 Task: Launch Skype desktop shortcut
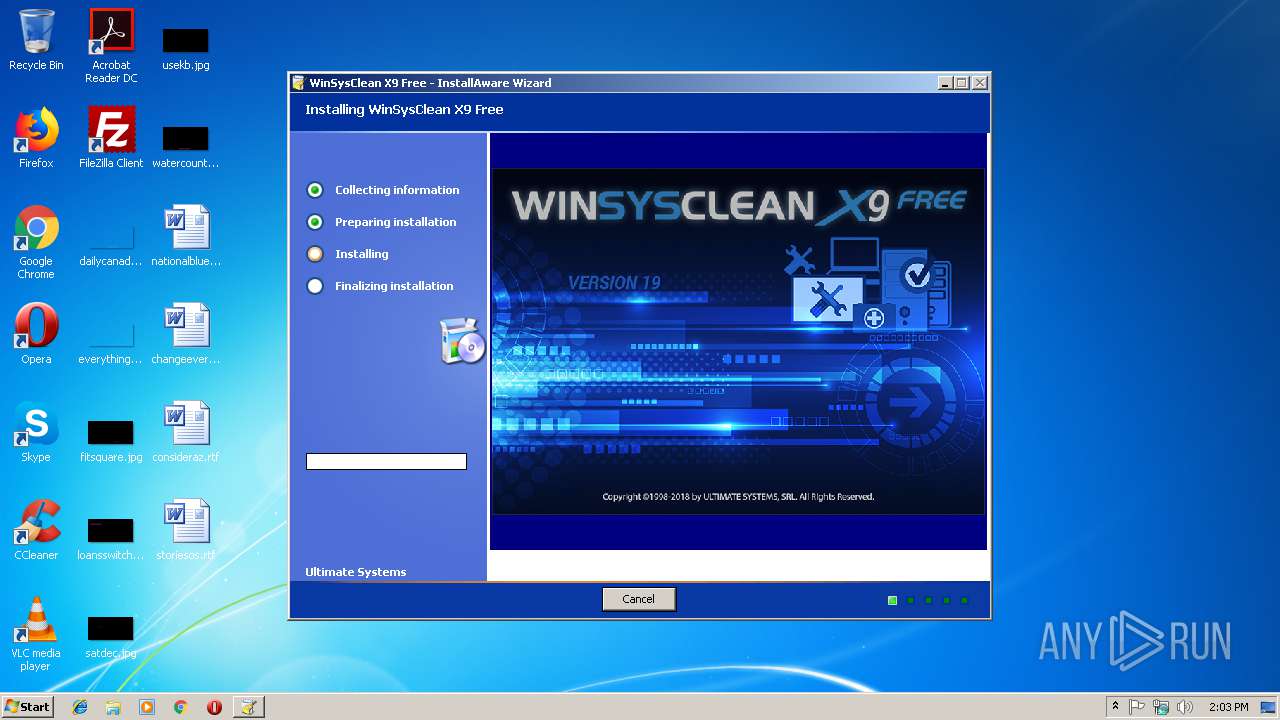(36, 432)
